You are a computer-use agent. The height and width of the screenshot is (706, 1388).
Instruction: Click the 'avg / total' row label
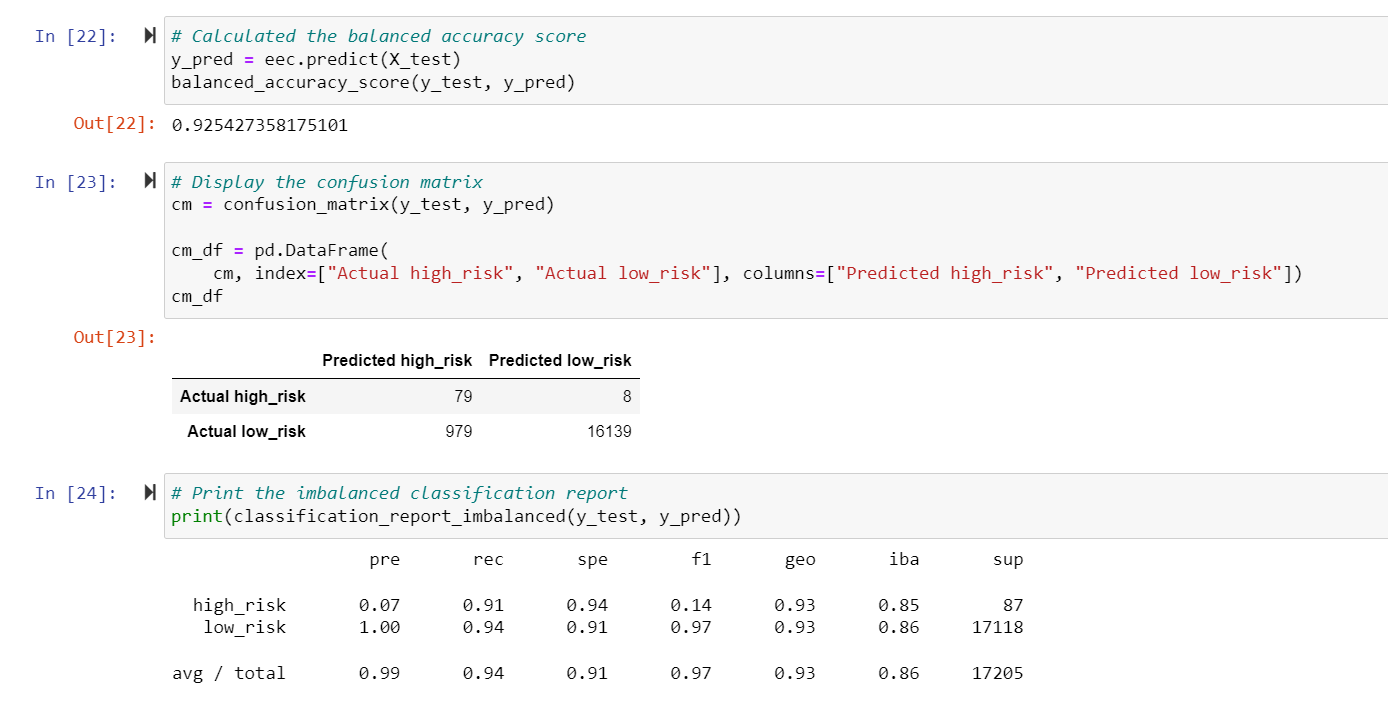229,674
